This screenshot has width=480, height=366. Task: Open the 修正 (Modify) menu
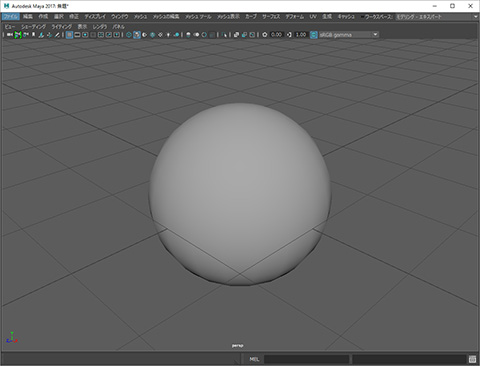(74, 17)
